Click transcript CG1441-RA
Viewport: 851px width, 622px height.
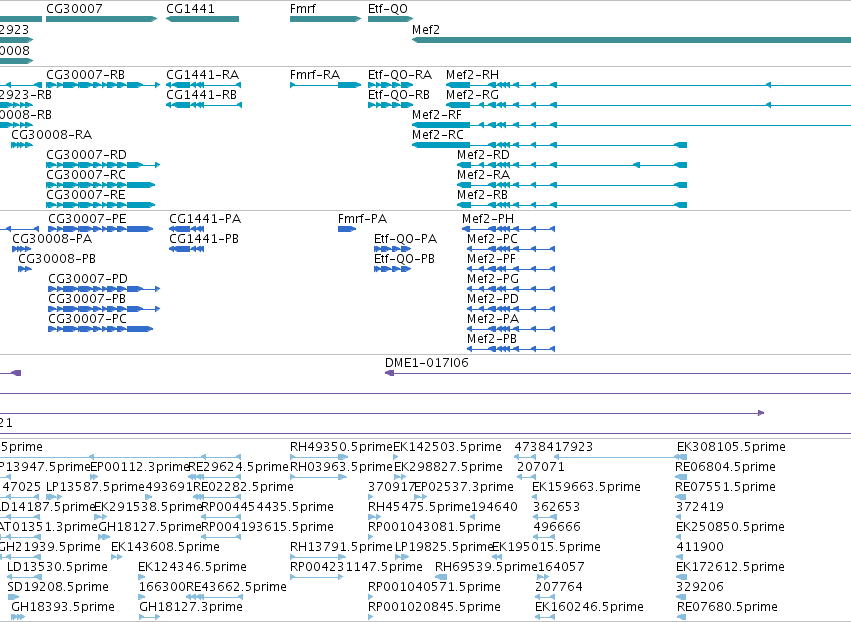[204, 85]
